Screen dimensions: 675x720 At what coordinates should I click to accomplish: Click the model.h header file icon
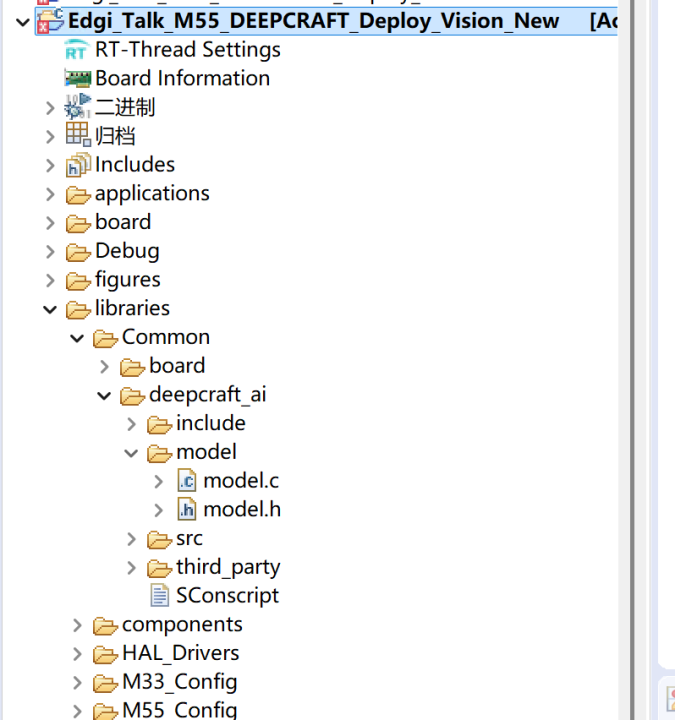pos(187,510)
